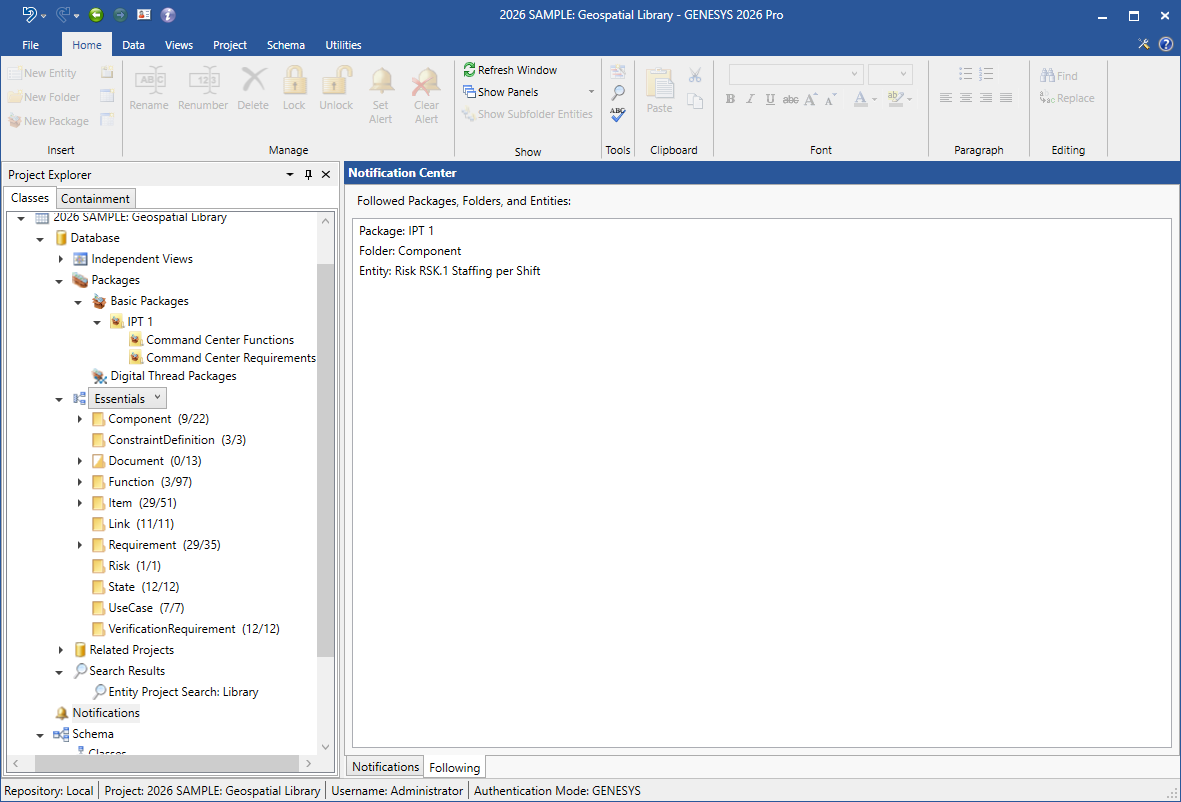The height and width of the screenshot is (802, 1181).
Task: Switch to the Containment tab
Action: tap(95, 199)
